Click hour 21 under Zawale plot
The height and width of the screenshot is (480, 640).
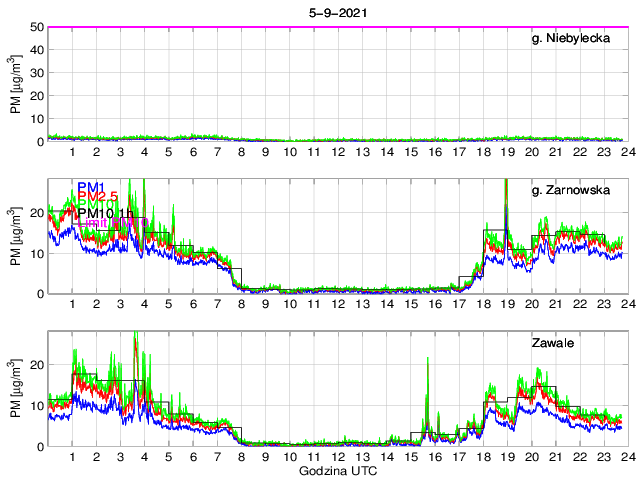pos(556,457)
